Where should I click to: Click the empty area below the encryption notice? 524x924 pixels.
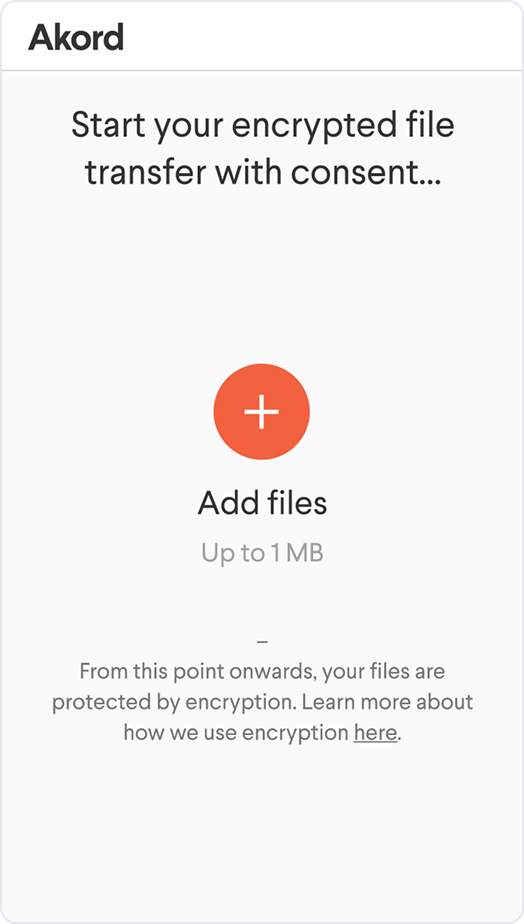tap(262, 831)
